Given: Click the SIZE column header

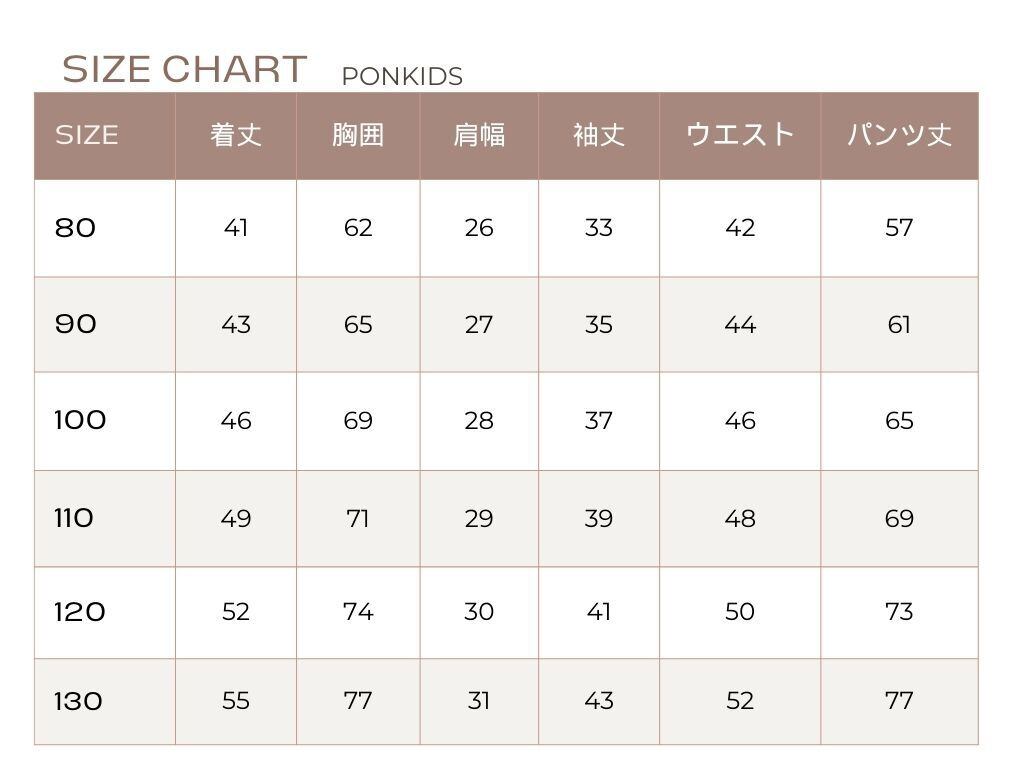Looking at the screenshot, I should click(86, 135).
